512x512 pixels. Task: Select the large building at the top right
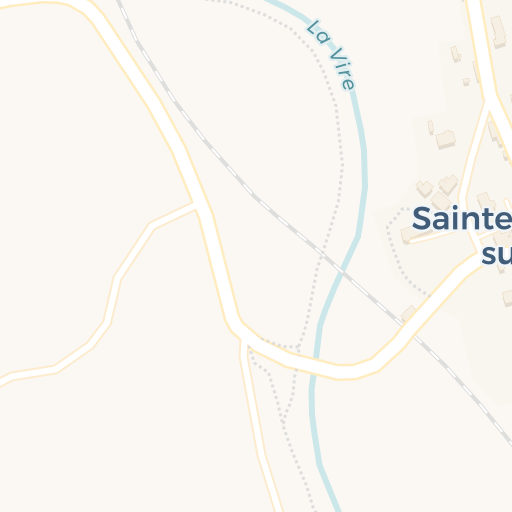pyautogui.click(x=498, y=32)
